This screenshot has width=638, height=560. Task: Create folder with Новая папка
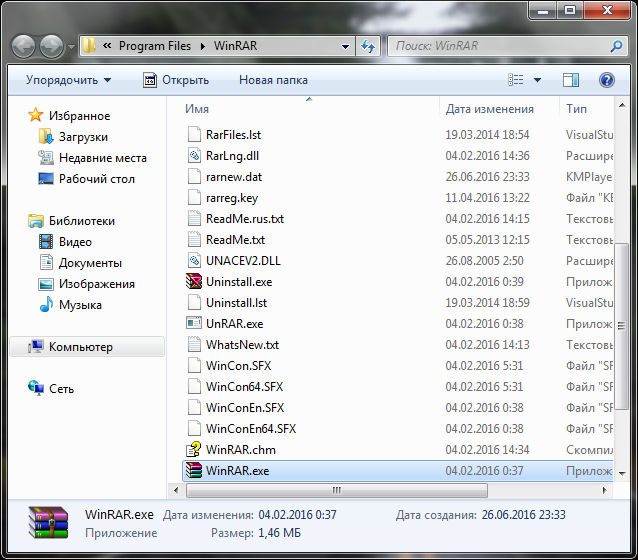(x=273, y=80)
